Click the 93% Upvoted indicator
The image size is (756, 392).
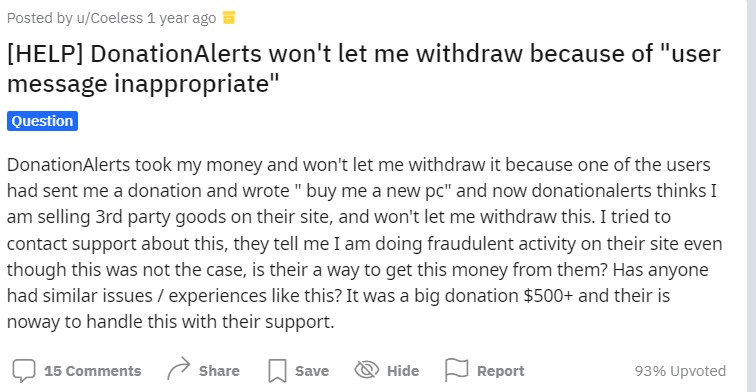[x=680, y=371]
